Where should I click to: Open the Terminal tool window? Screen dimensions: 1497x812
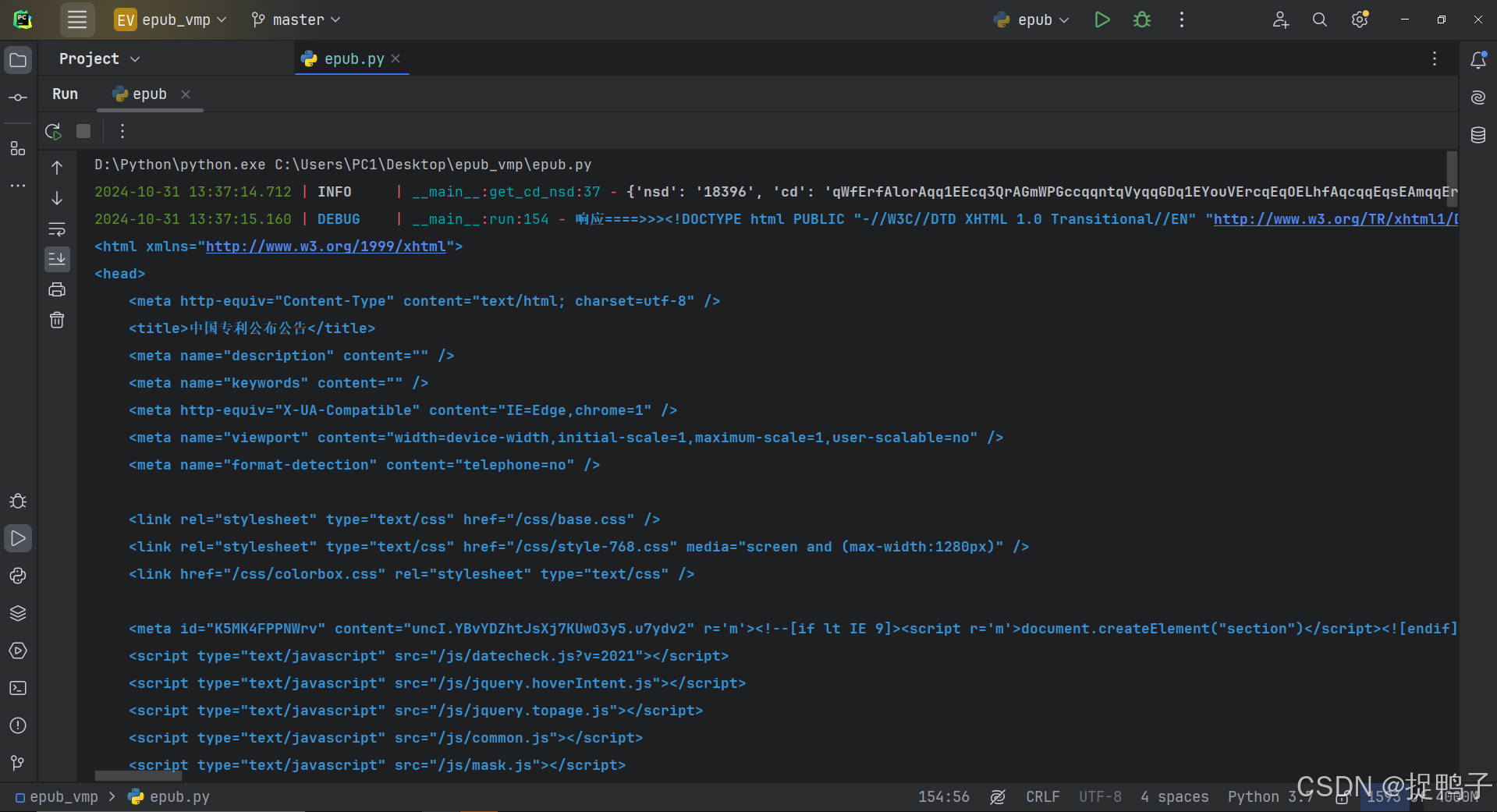tap(18, 688)
